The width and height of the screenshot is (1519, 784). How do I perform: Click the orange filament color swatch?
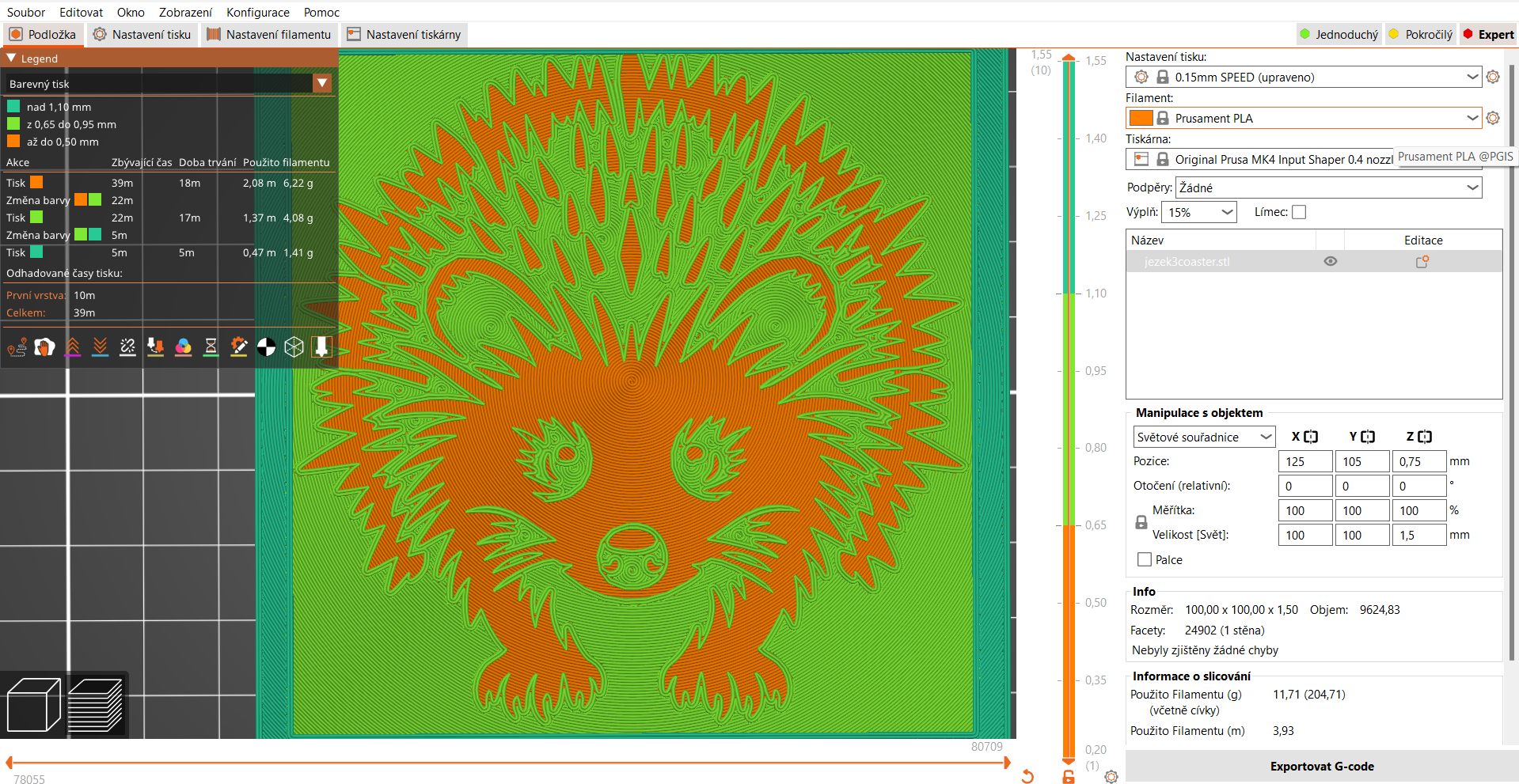click(x=1141, y=118)
